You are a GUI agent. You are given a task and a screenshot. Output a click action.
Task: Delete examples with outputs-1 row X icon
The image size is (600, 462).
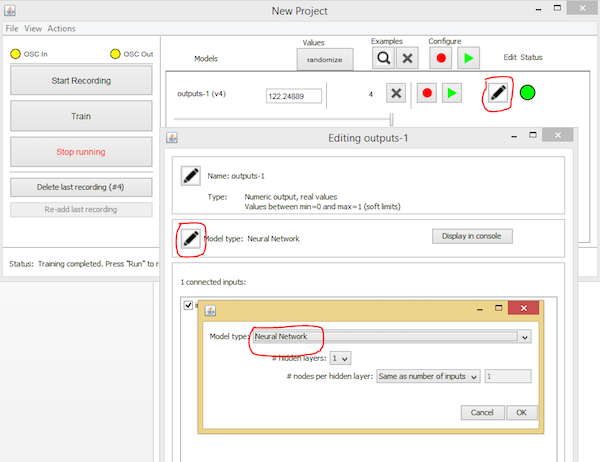pyautogui.click(x=396, y=94)
